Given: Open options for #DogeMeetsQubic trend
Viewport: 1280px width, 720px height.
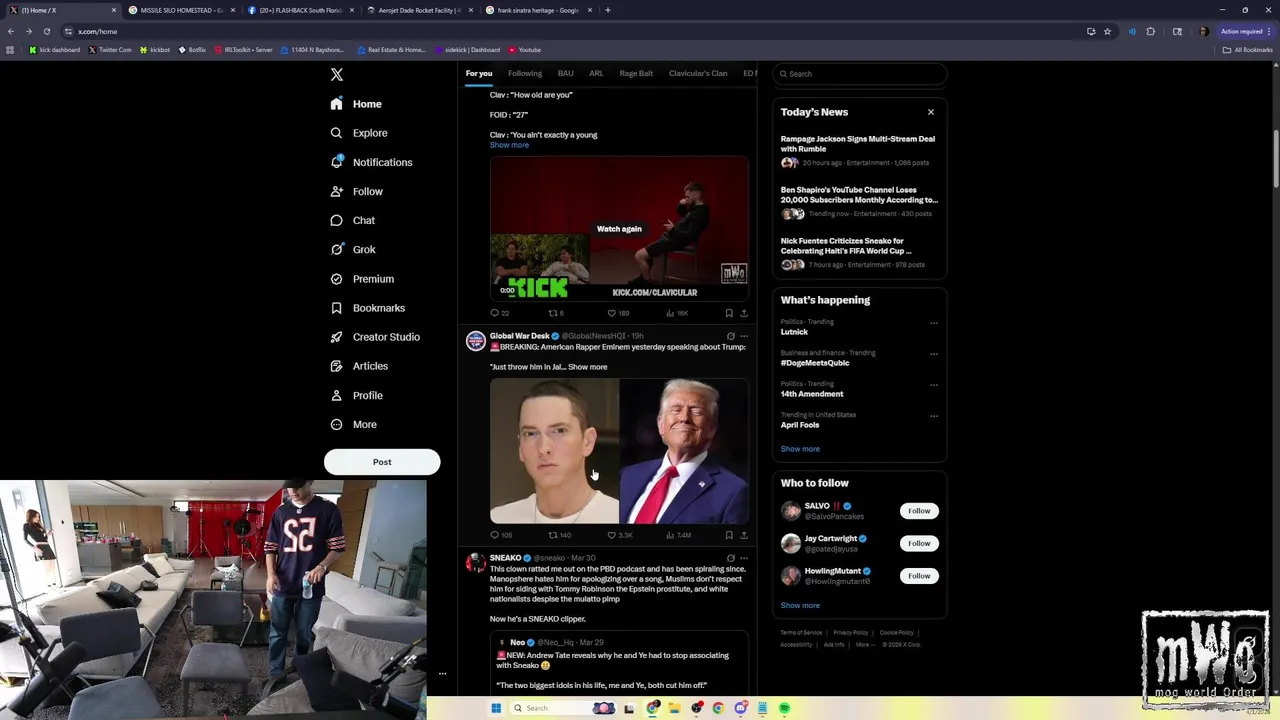Looking at the screenshot, I should coord(934,354).
